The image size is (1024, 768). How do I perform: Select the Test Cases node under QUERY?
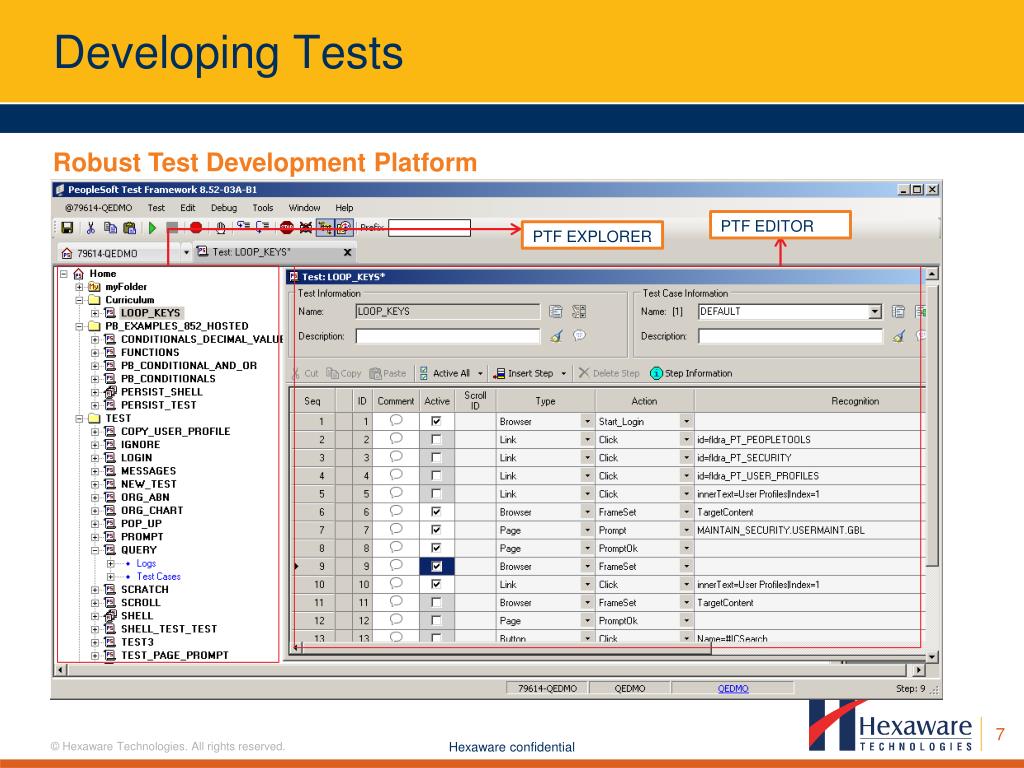(159, 576)
